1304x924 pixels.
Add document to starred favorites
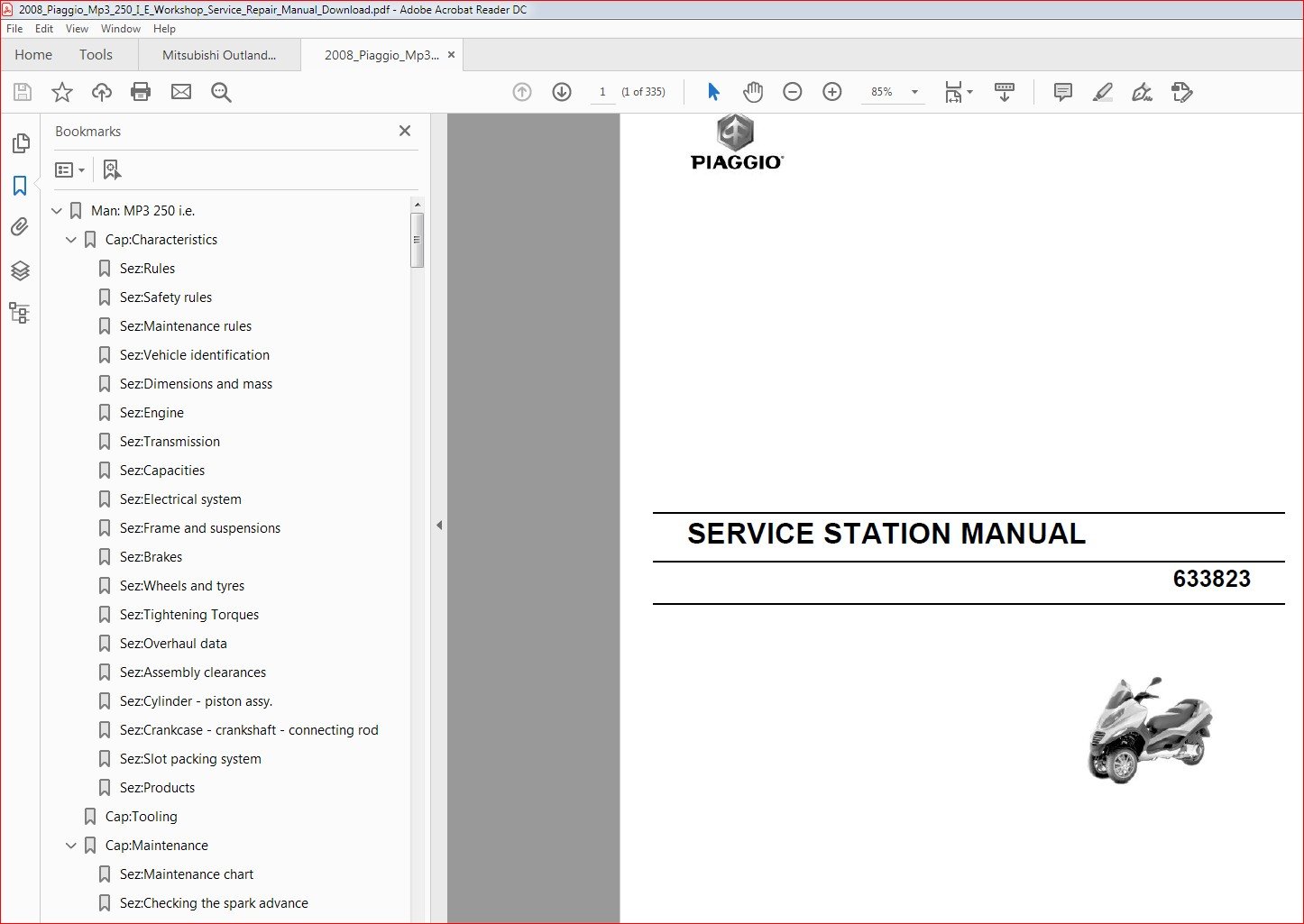[x=62, y=92]
